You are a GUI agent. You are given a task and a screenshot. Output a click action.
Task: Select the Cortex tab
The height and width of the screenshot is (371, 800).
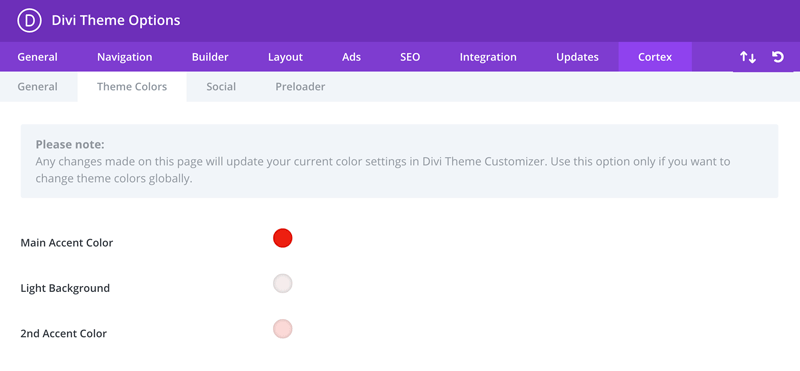tap(655, 57)
